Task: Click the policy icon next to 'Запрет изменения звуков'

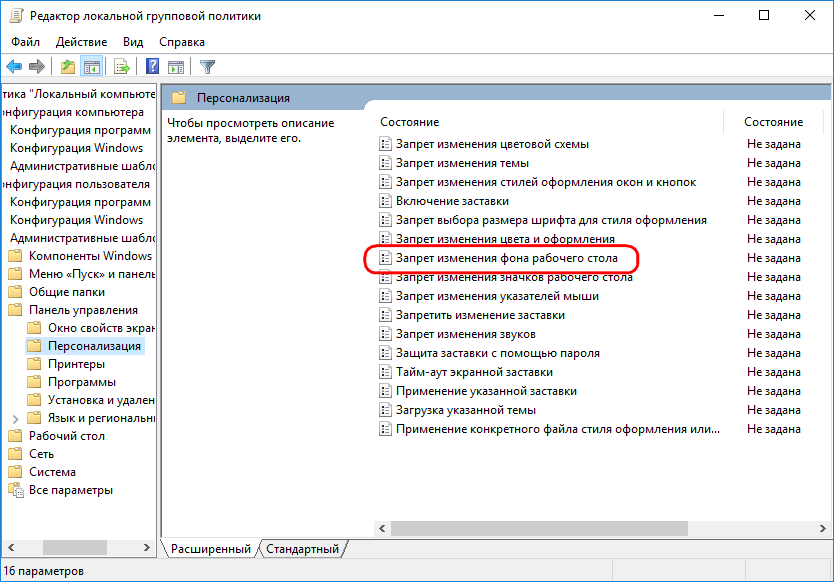Action: click(385, 334)
